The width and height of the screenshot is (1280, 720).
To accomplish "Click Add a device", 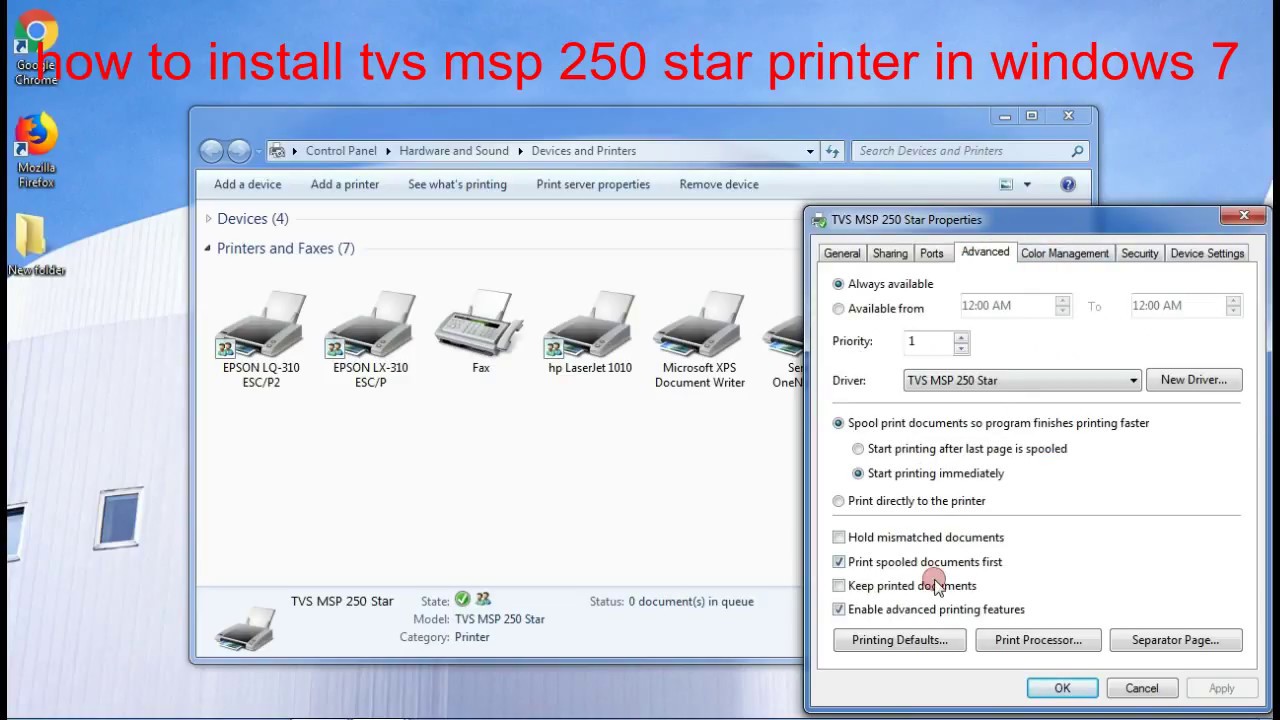I will 247,184.
